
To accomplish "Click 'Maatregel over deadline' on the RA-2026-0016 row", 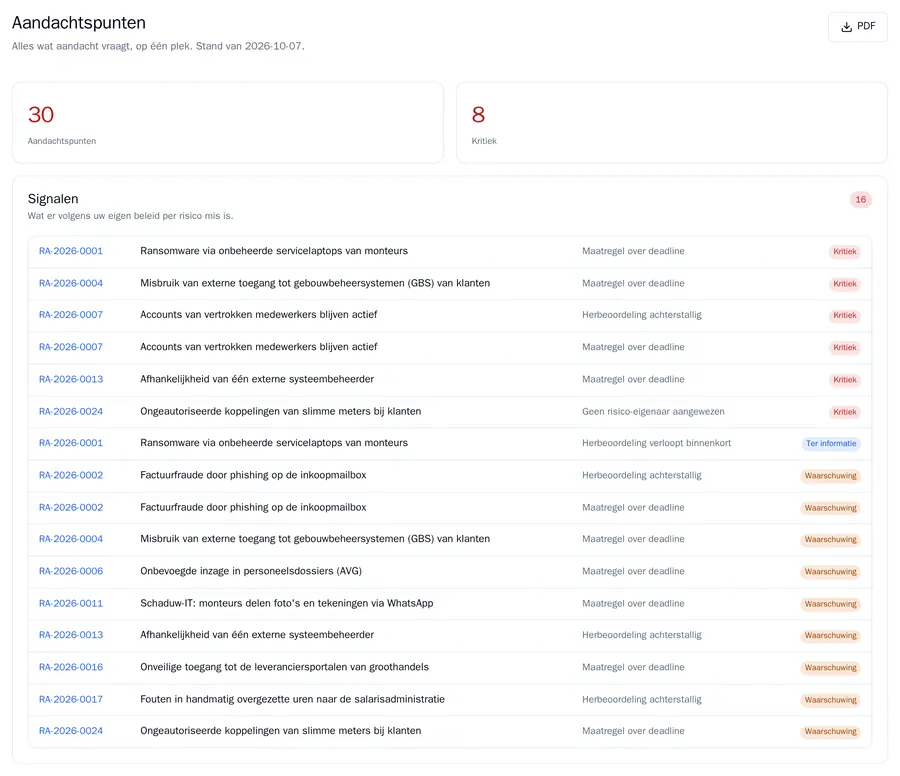I will tap(633, 667).
